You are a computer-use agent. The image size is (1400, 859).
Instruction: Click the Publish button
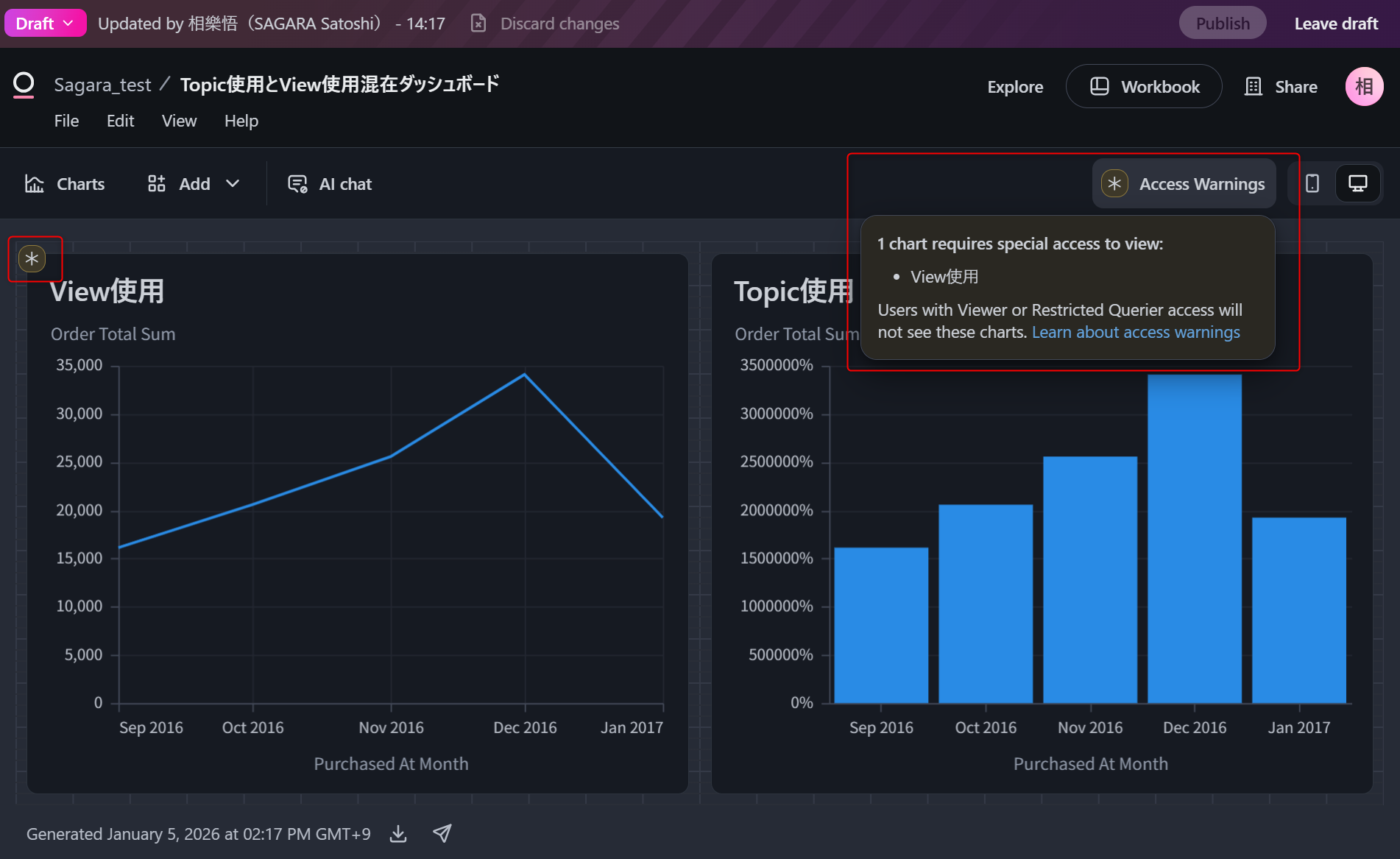pyautogui.click(x=1222, y=24)
